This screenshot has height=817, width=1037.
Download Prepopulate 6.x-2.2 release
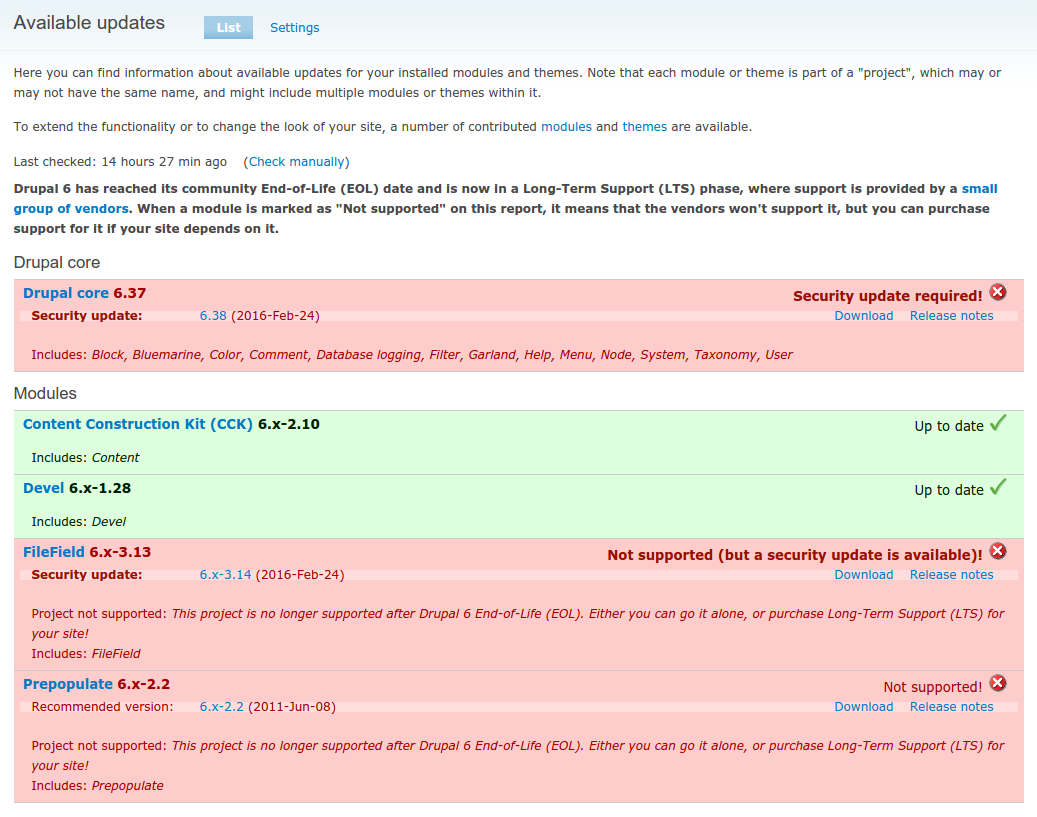click(863, 707)
